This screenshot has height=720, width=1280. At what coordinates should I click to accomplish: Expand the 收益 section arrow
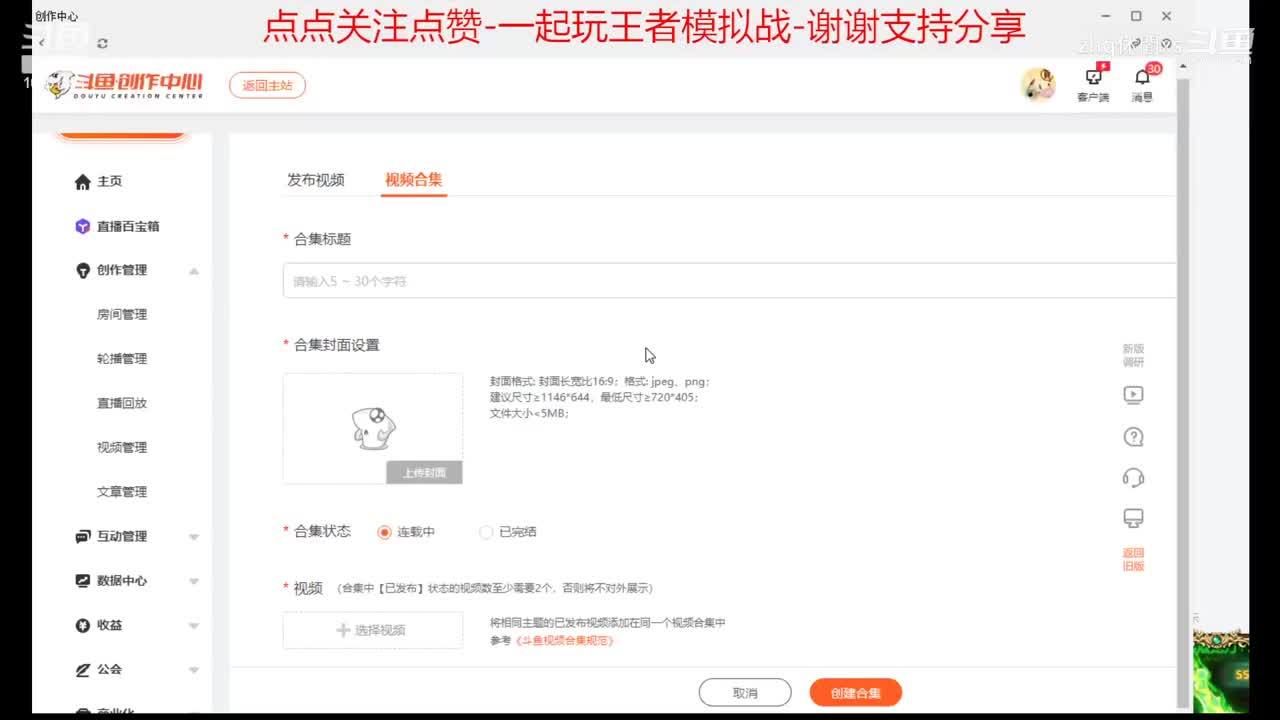194,626
